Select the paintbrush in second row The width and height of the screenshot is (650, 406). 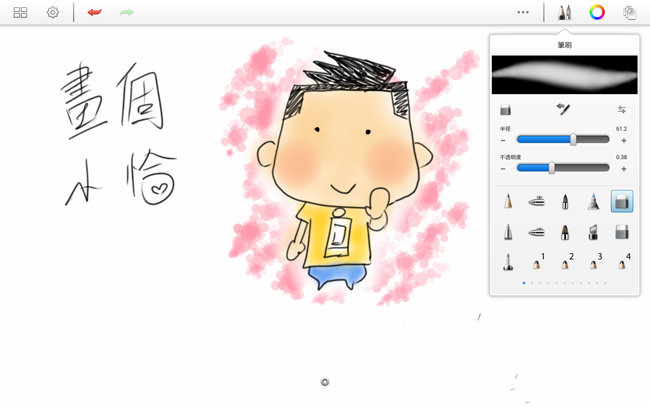[x=565, y=232]
